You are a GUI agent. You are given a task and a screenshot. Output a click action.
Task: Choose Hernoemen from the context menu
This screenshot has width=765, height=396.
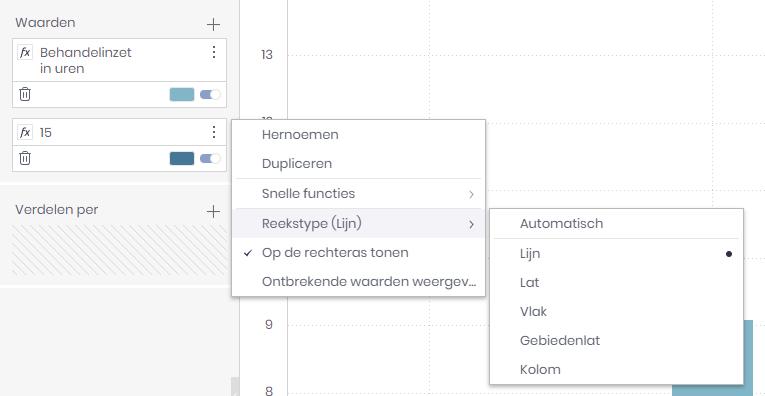pyautogui.click(x=359, y=135)
